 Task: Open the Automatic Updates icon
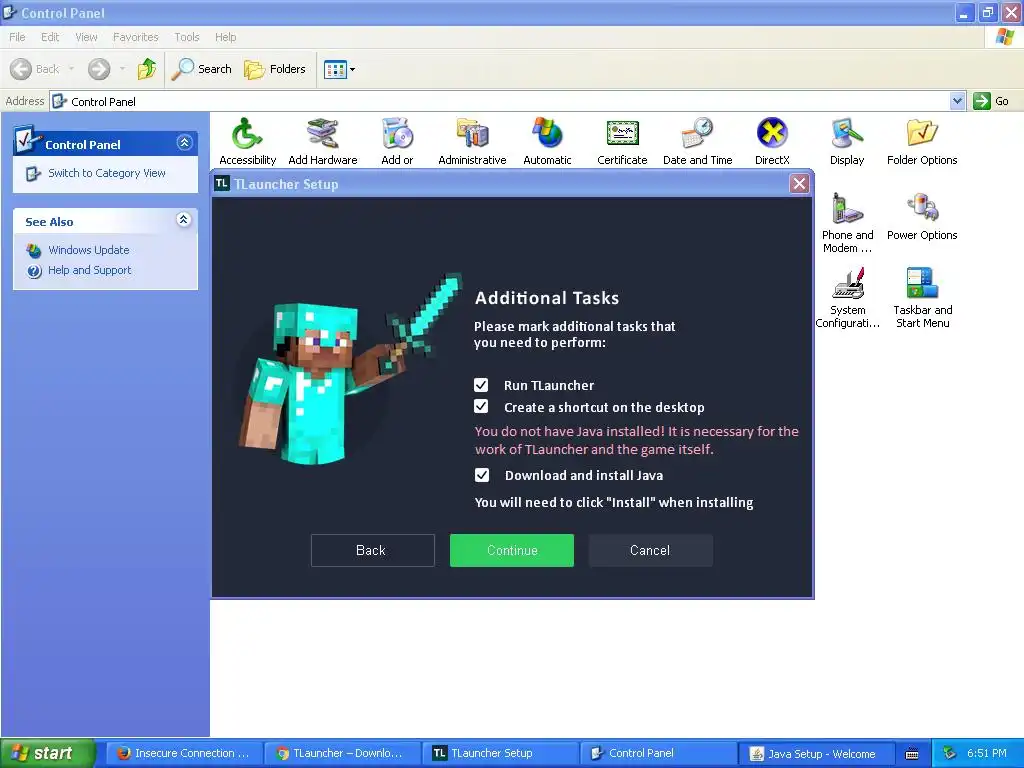pos(547,141)
